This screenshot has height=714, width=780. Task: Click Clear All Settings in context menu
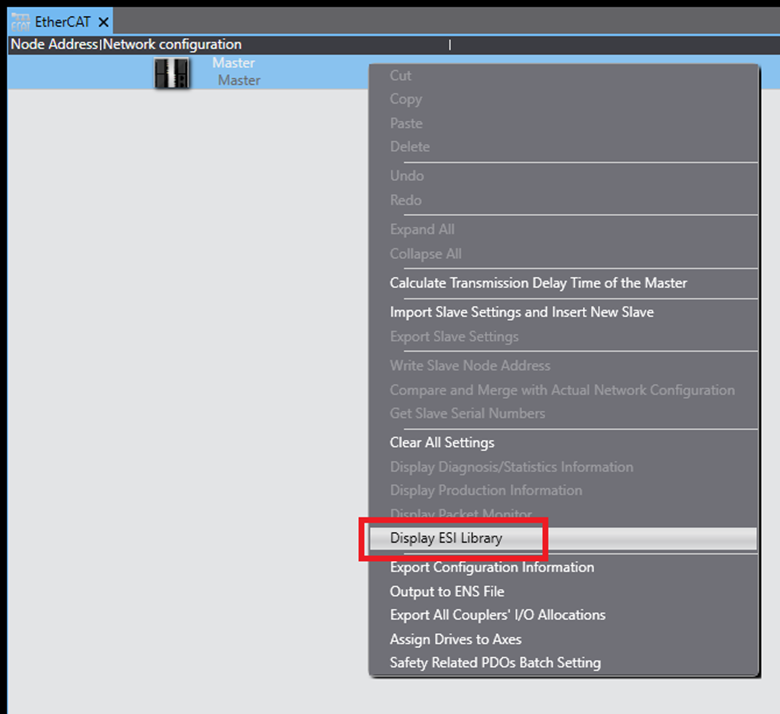pyautogui.click(x=442, y=442)
